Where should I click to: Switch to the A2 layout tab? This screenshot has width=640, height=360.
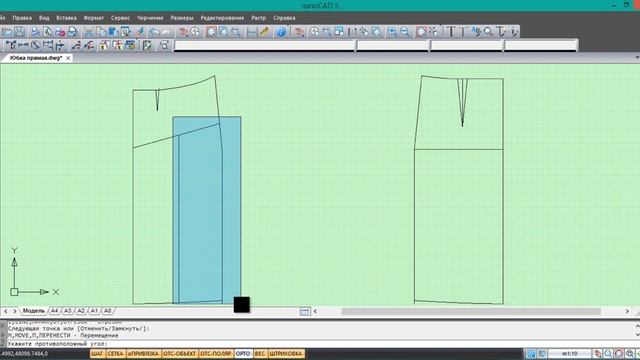pyautogui.click(x=81, y=311)
